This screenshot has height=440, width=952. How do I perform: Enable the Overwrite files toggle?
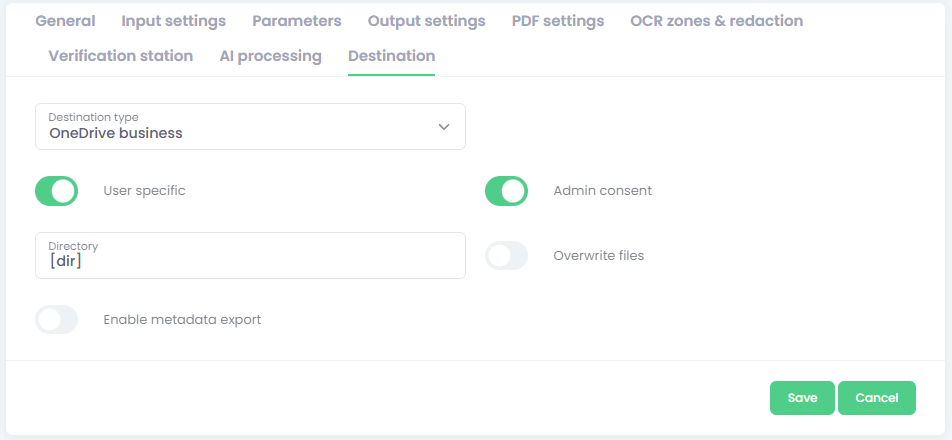tap(507, 256)
